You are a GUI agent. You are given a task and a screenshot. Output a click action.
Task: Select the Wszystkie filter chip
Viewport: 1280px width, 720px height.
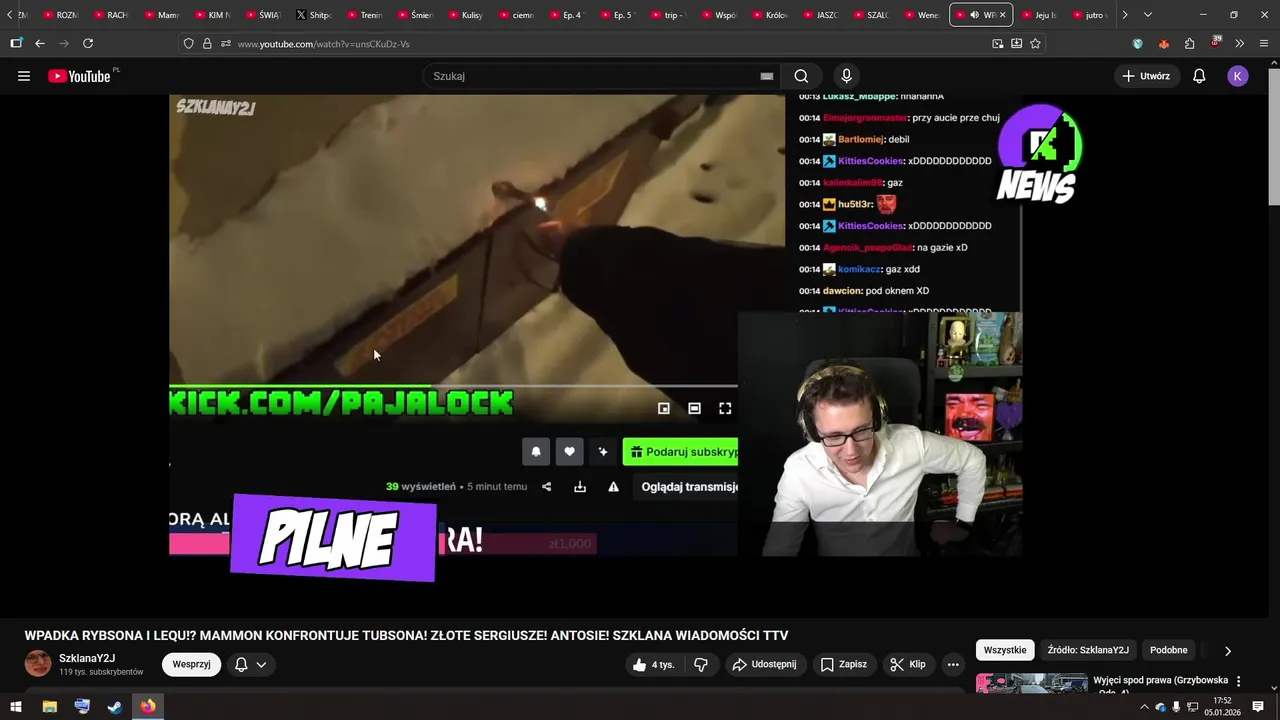coord(1005,650)
